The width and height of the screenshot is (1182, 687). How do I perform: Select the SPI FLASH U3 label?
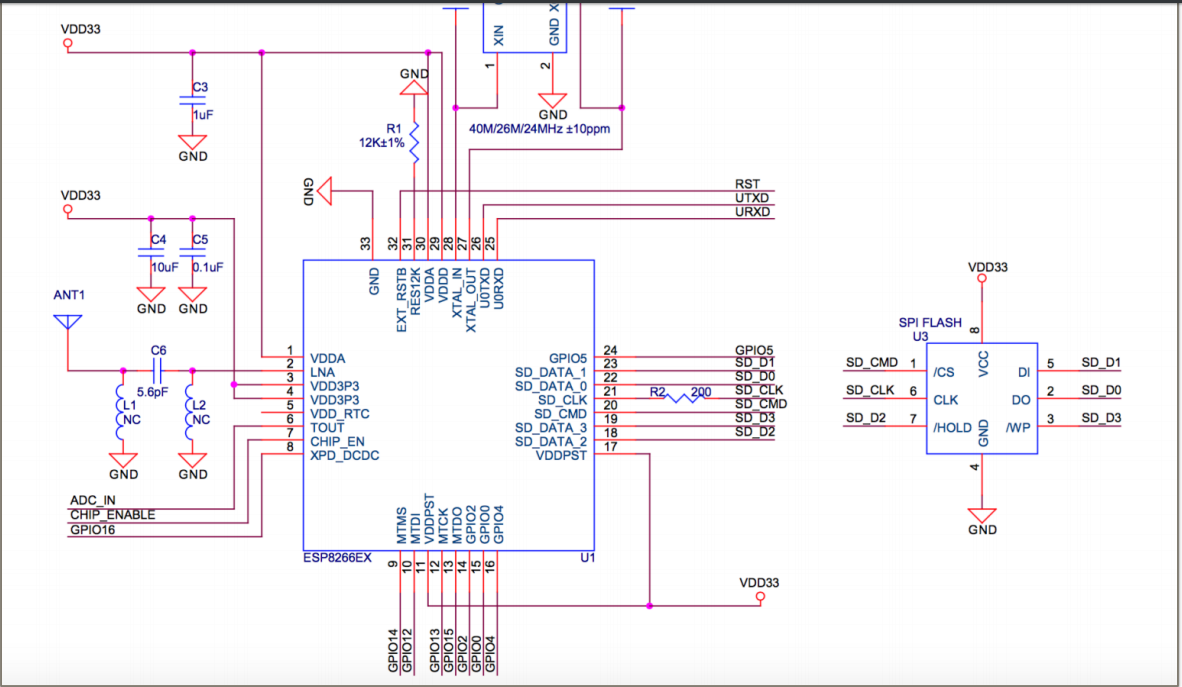928,323
